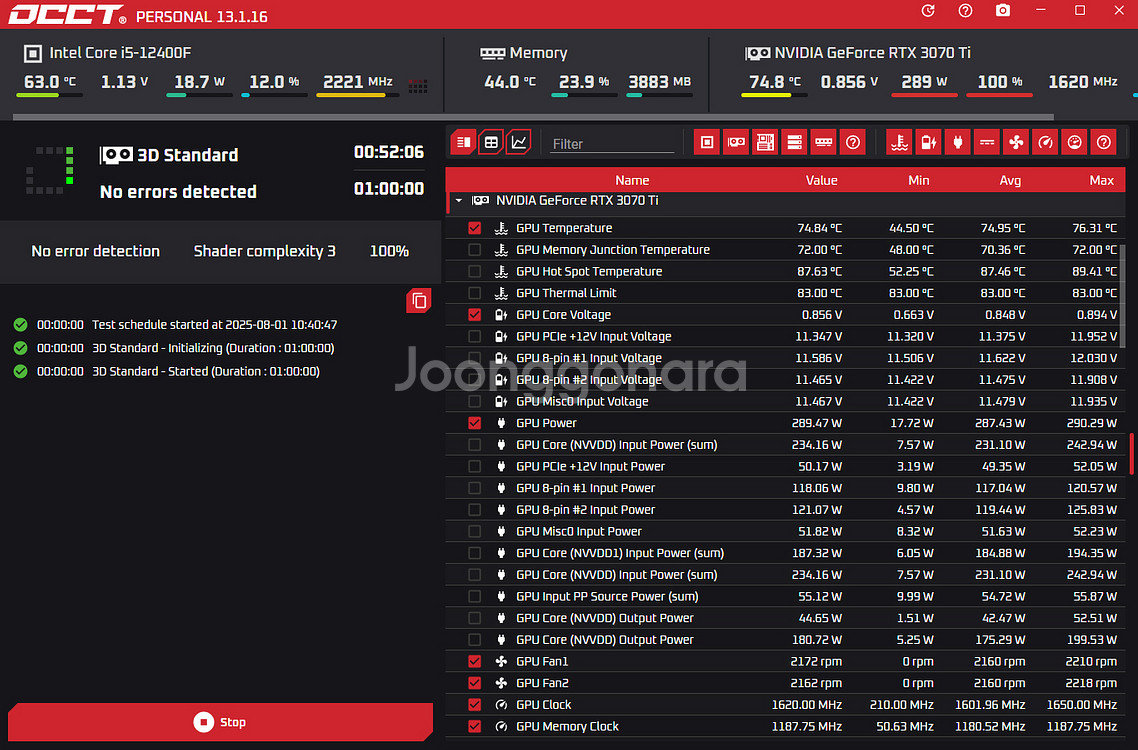Take a screenshot with camera icon
Screen dimensions: 1138x750
[1002, 11]
